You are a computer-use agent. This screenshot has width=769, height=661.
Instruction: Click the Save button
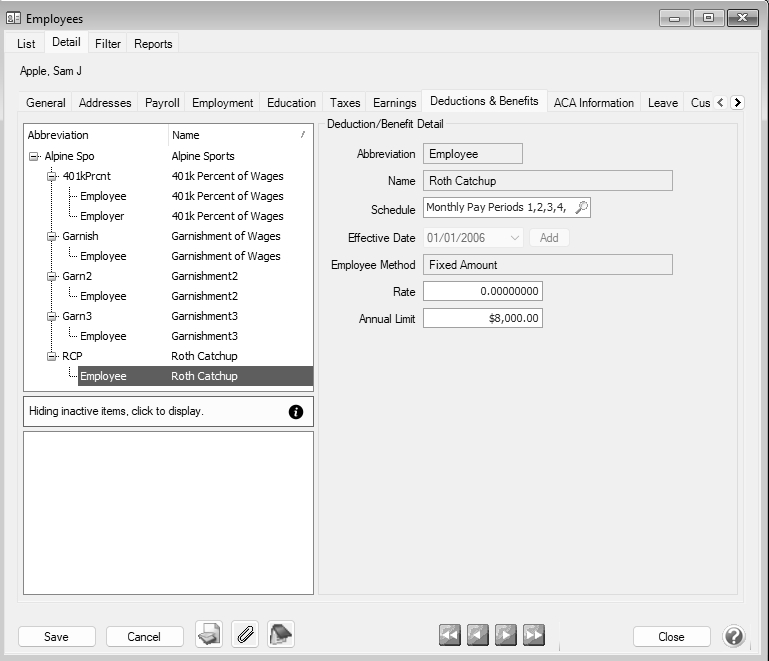coord(57,637)
